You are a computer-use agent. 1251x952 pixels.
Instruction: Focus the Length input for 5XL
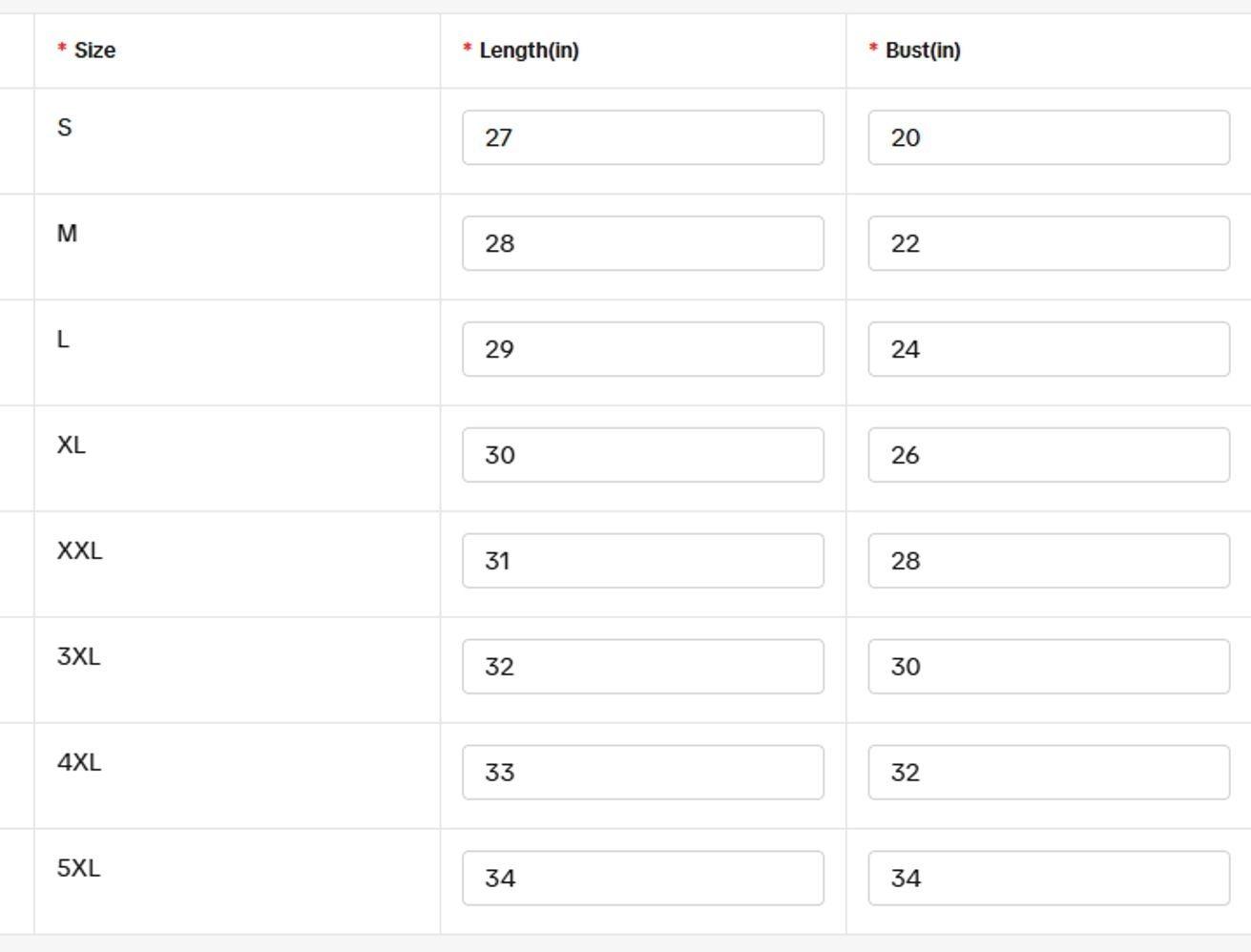pos(642,879)
